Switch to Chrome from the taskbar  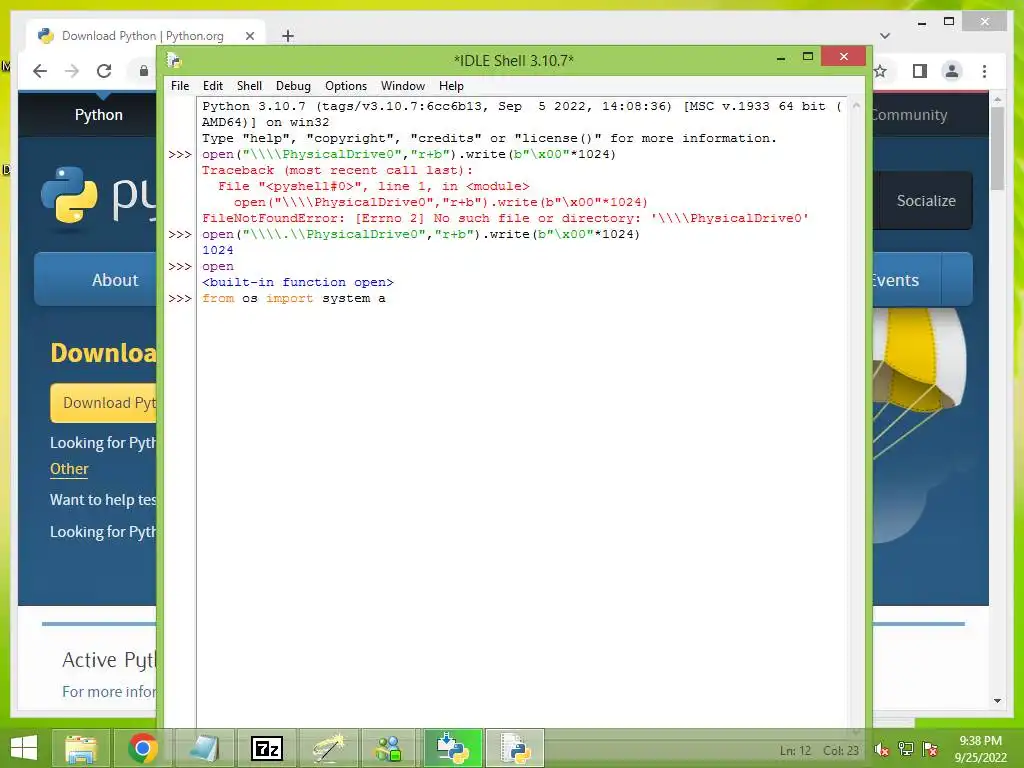pyautogui.click(x=142, y=748)
